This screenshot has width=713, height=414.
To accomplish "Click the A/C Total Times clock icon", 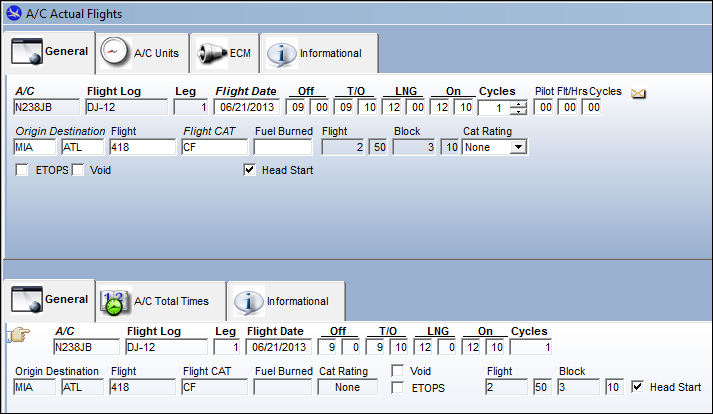I will (115, 302).
